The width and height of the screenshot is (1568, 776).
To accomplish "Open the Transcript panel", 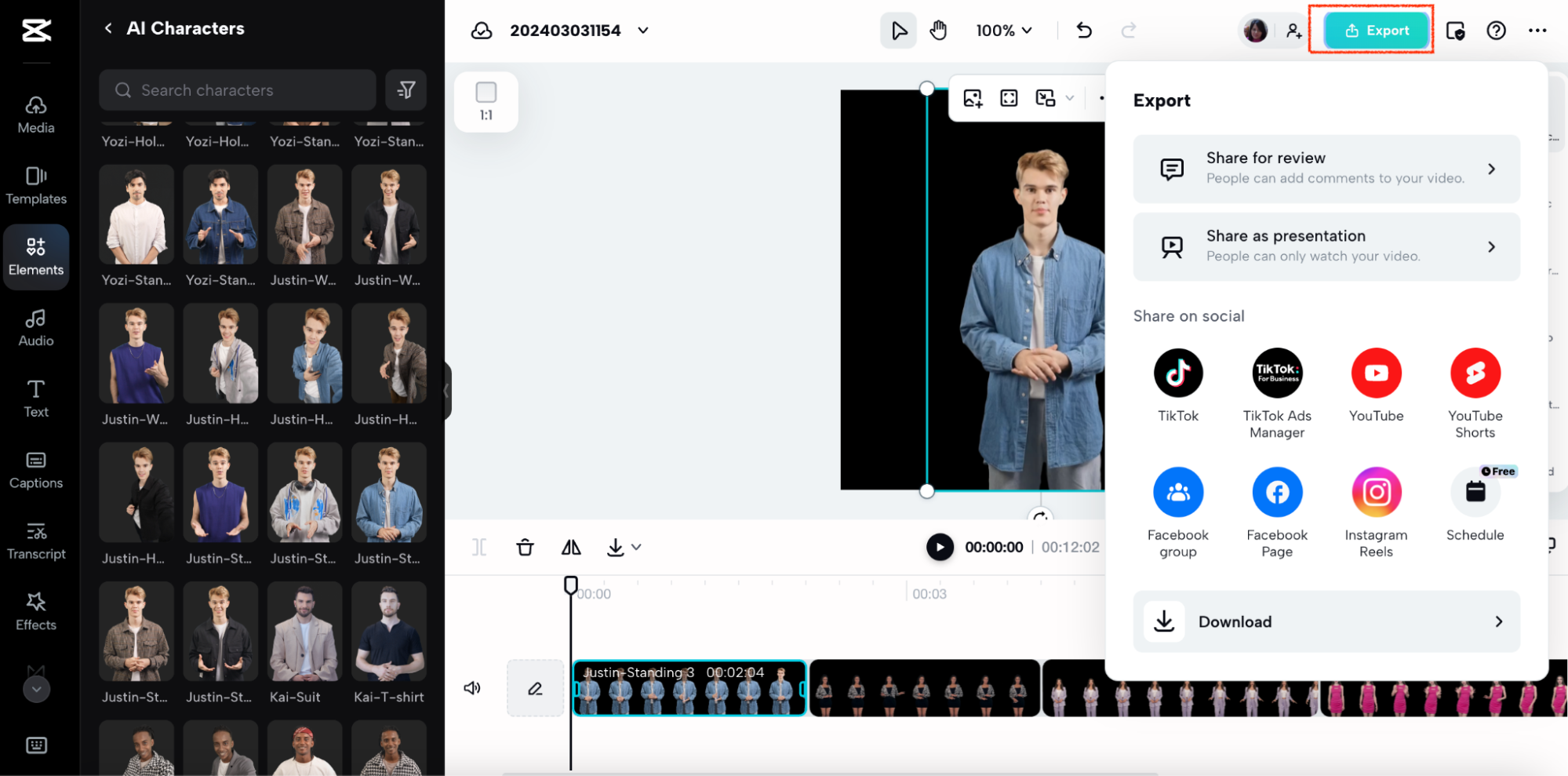I will tap(36, 541).
